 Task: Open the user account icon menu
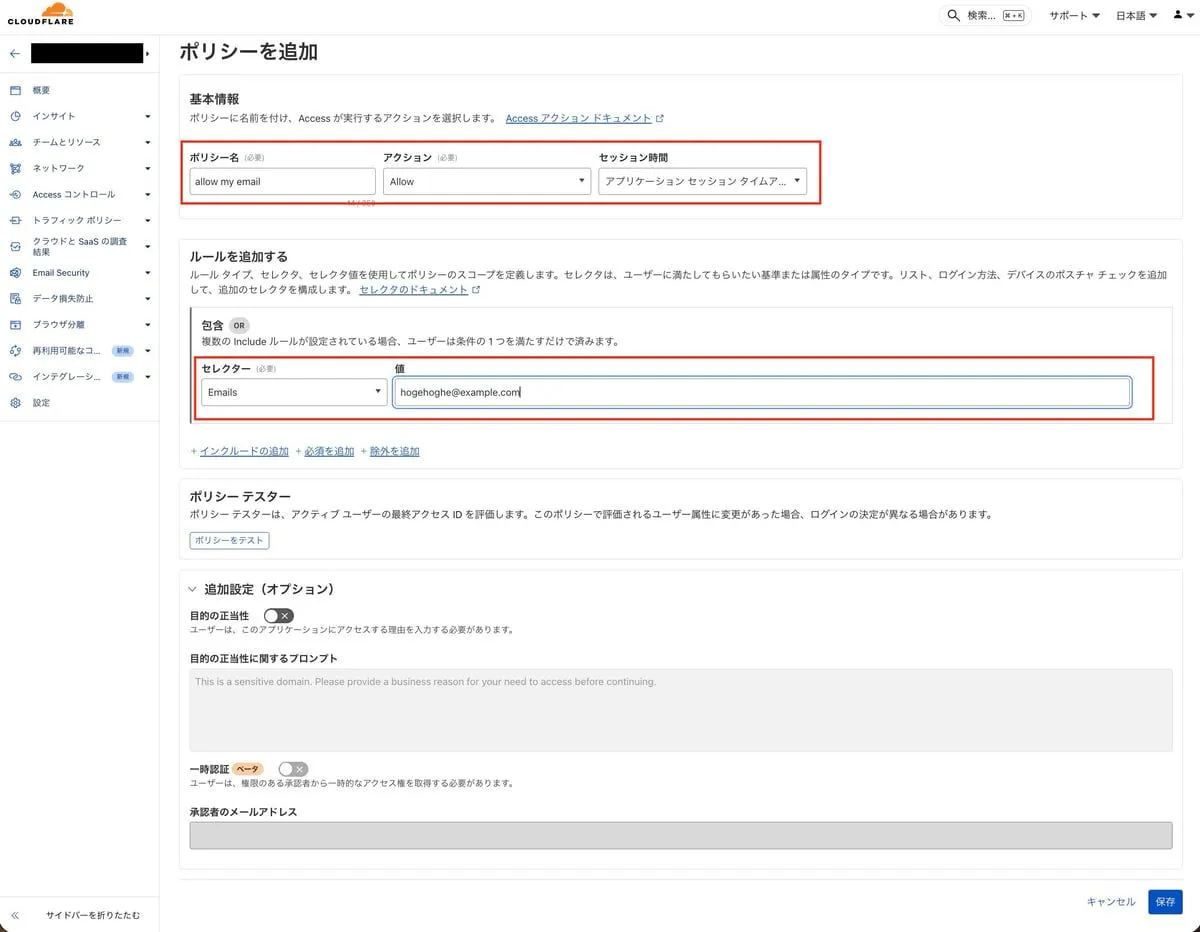pos(1181,15)
